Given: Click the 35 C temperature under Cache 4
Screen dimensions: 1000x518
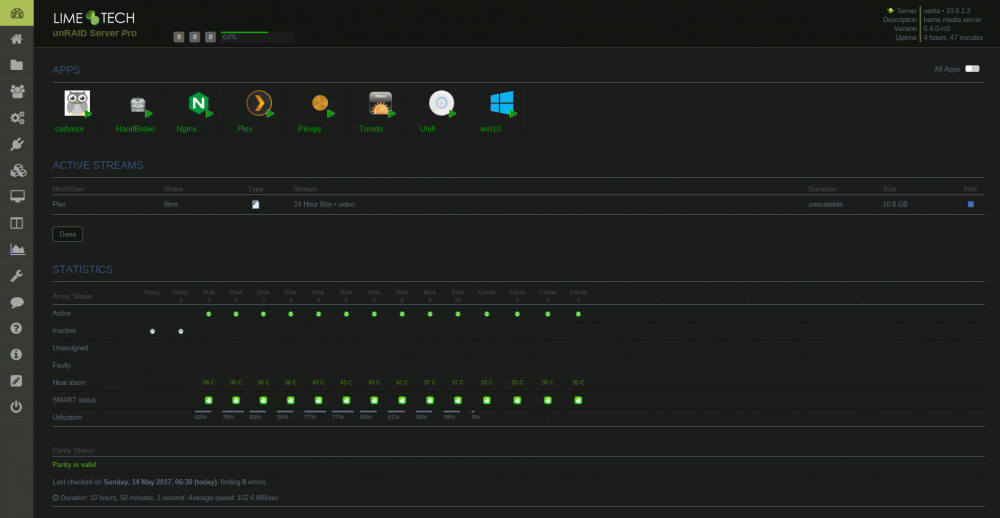Looking at the screenshot, I should [578, 383].
